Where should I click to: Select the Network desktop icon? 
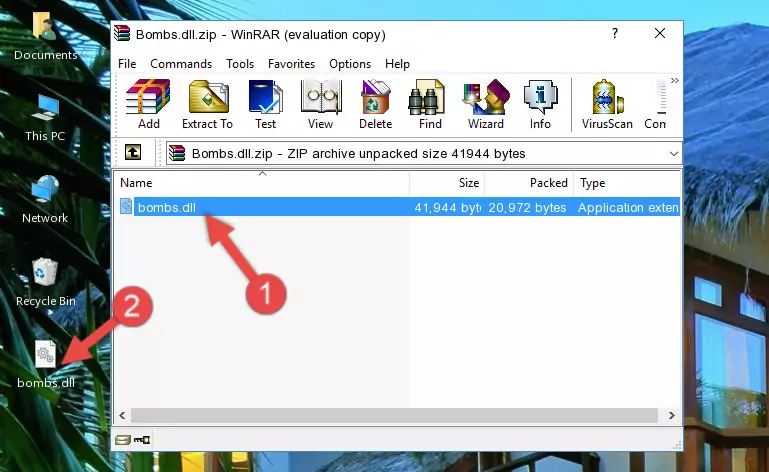45,199
